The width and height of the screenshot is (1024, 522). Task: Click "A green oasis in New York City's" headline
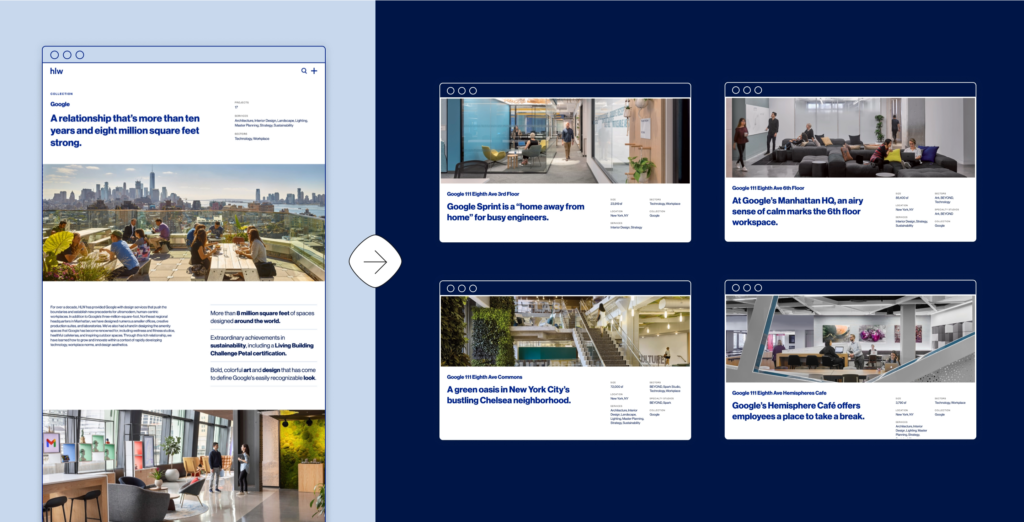pos(509,395)
